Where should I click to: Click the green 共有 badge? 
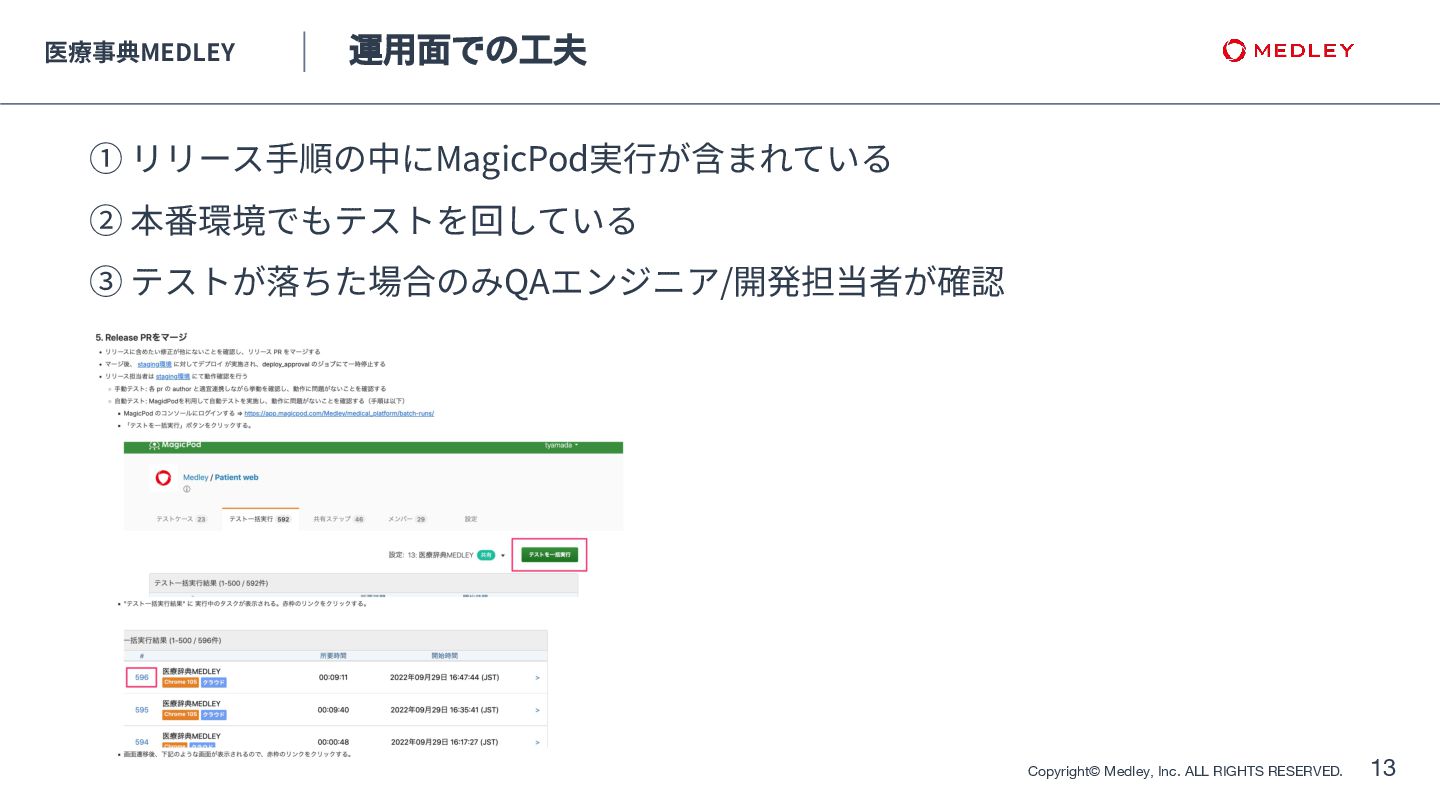click(x=486, y=555)
